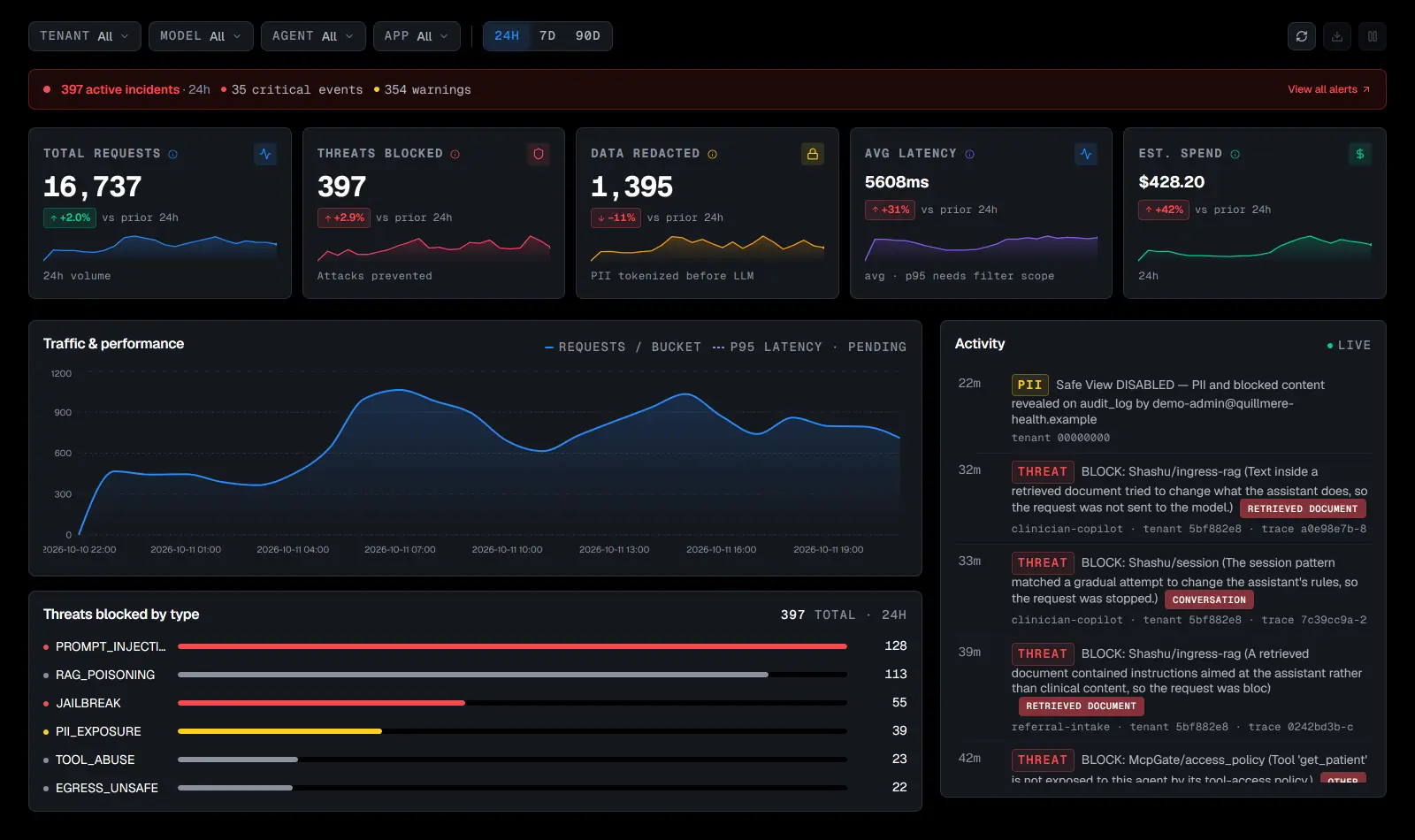
Task: Click the Est. Spend sparkline chart
Action: coord(1255,248)
